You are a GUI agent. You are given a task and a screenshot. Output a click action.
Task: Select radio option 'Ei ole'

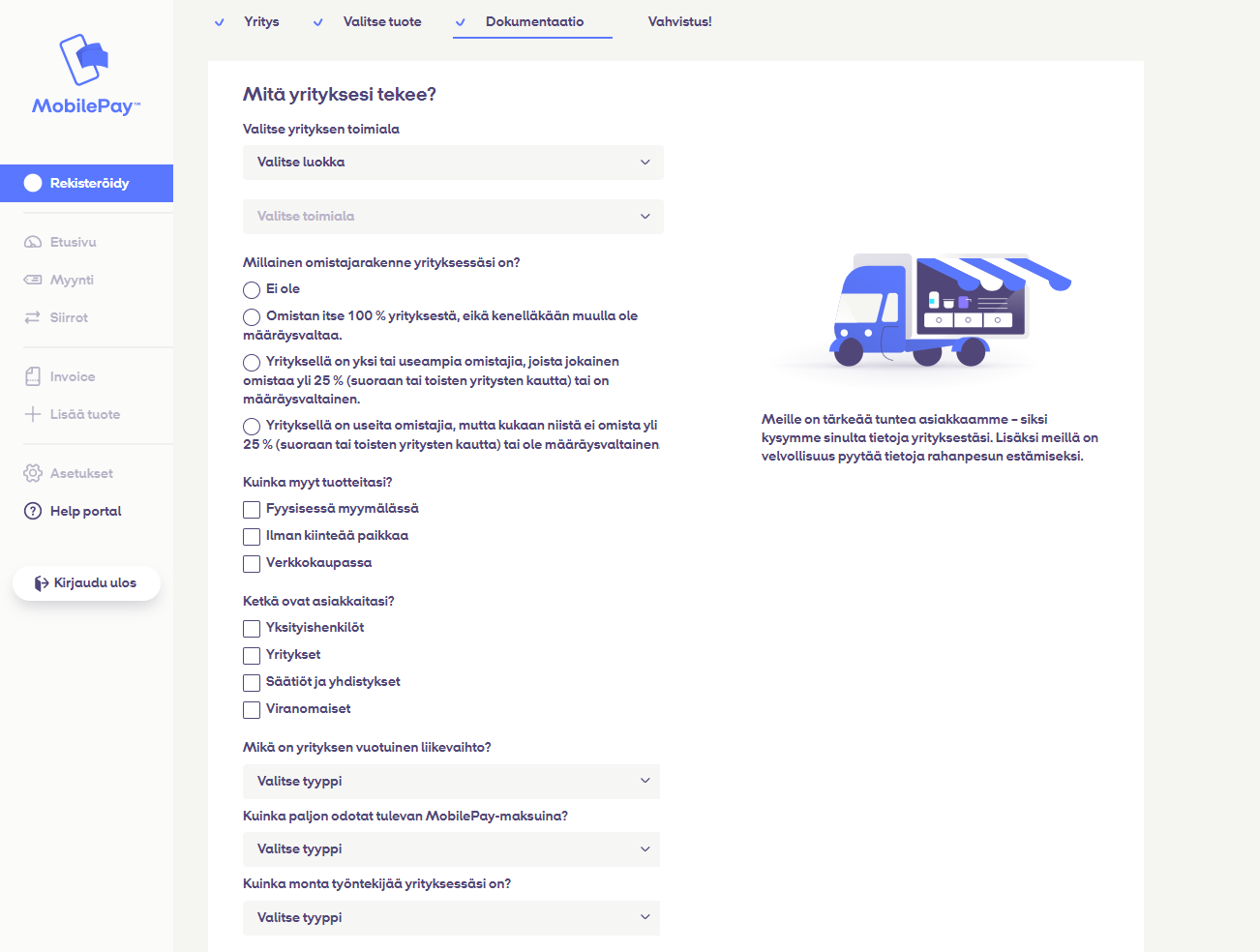252,288
